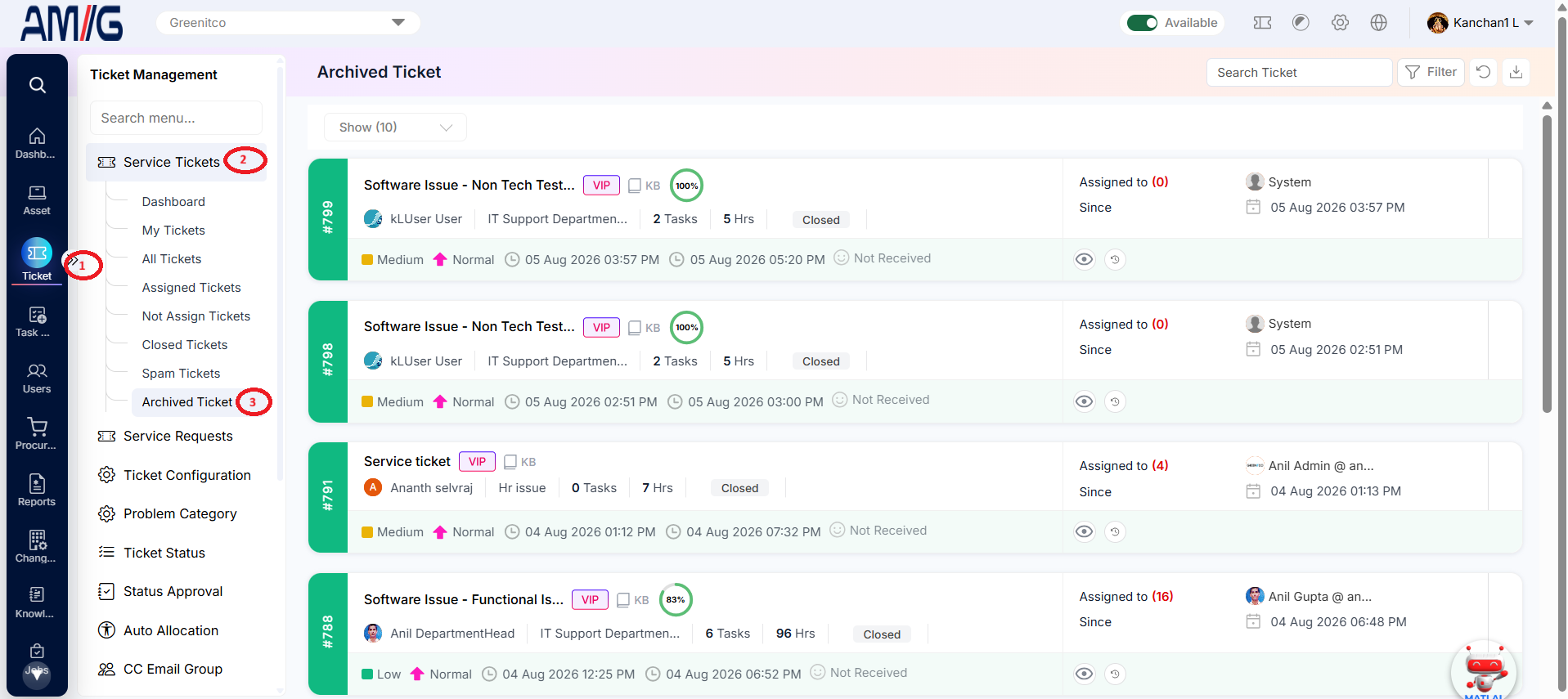Toggle the Available status switch
This screenshot has width=1568, height=699.
tap(1142, 23)
